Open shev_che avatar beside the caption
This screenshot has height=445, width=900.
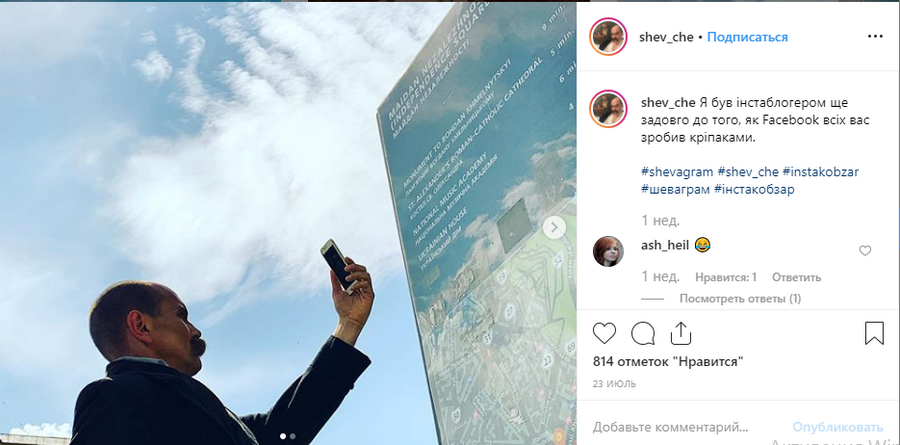(x=608, y=109)
